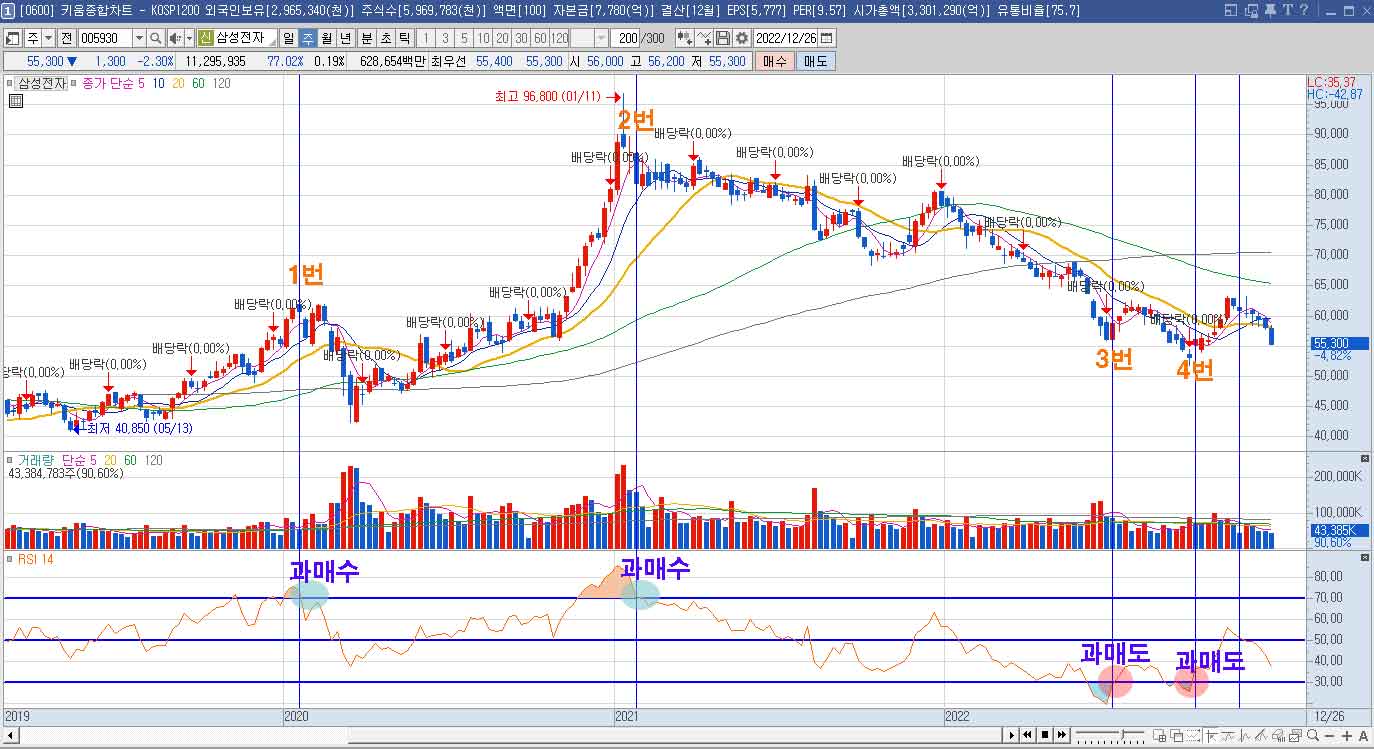Click the title bar screen copy icon
This screenshot has height=749, width=1374.
(1250, 10)
